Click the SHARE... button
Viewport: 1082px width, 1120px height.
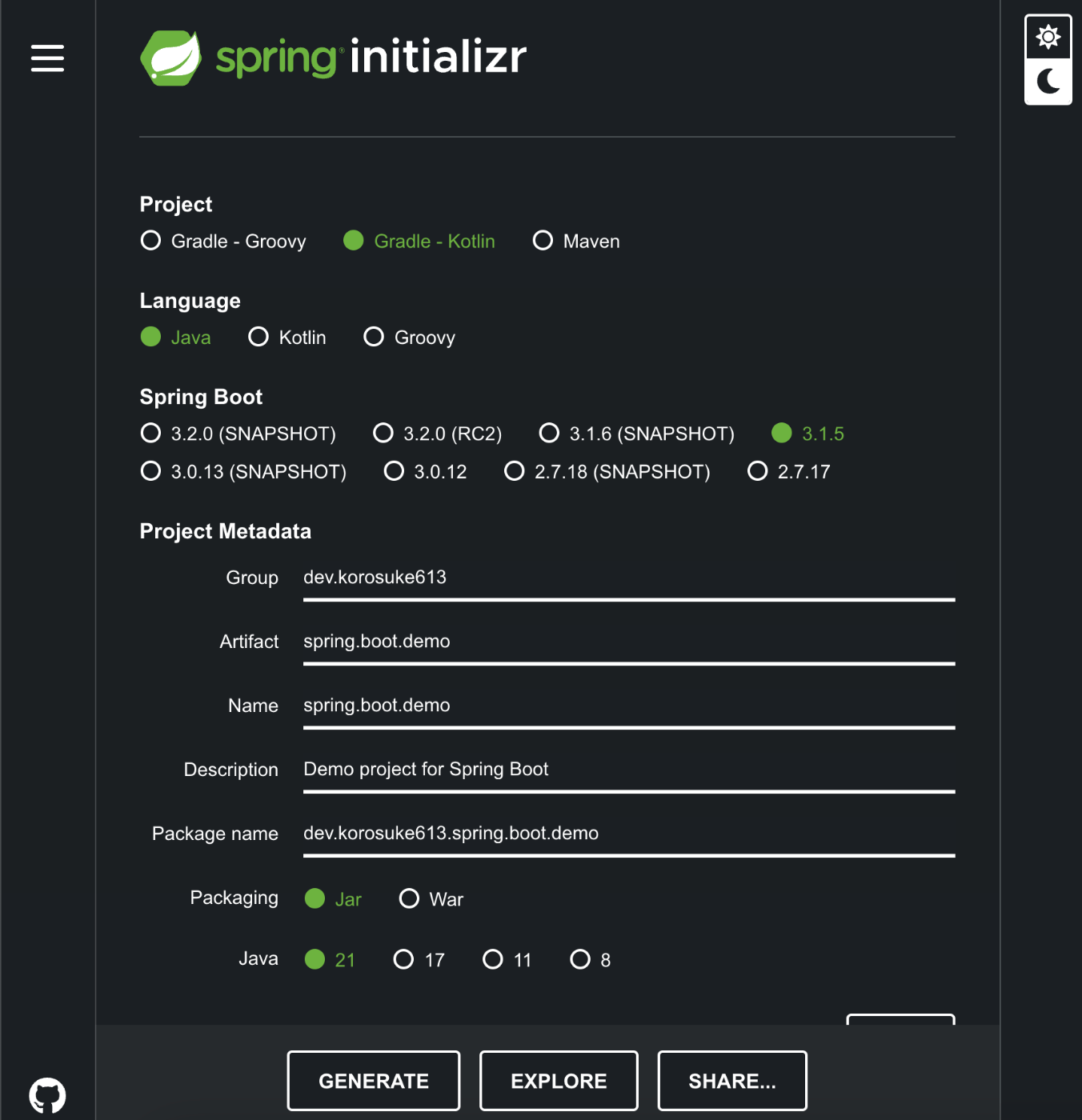coord(732,1081)
